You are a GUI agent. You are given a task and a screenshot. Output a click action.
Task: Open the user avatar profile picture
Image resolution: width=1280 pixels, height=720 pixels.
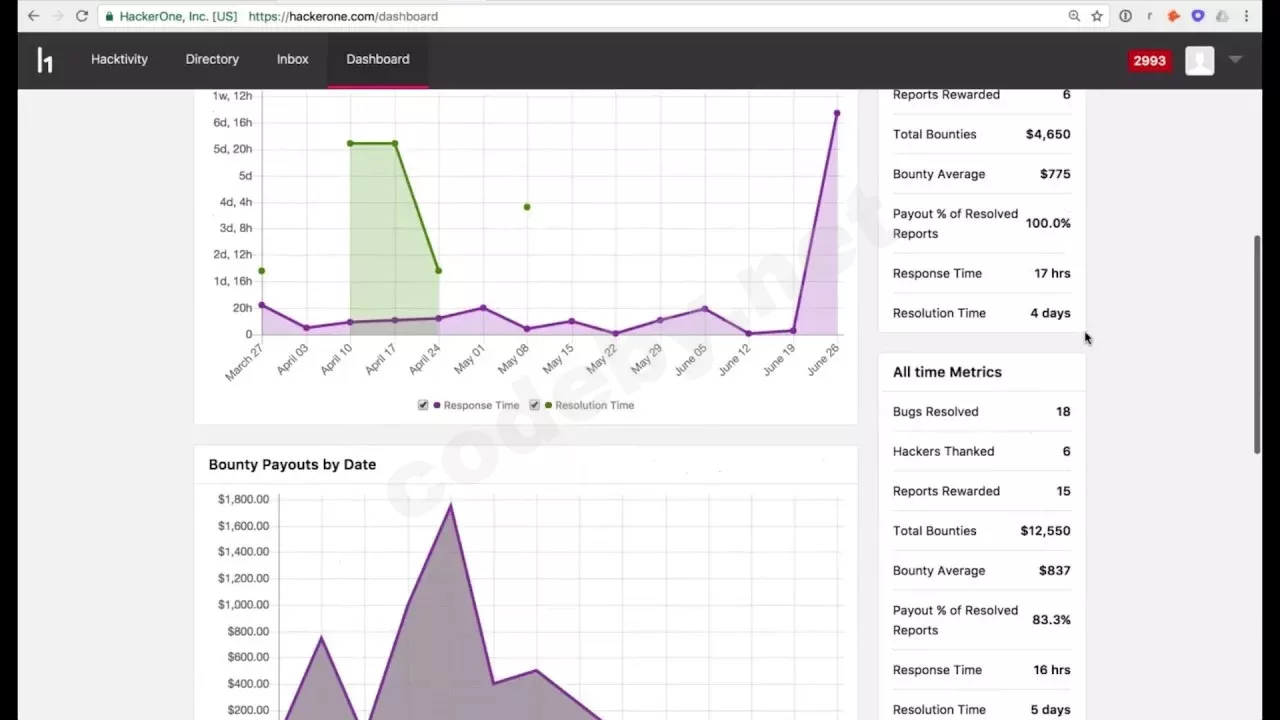(1199, 60)
